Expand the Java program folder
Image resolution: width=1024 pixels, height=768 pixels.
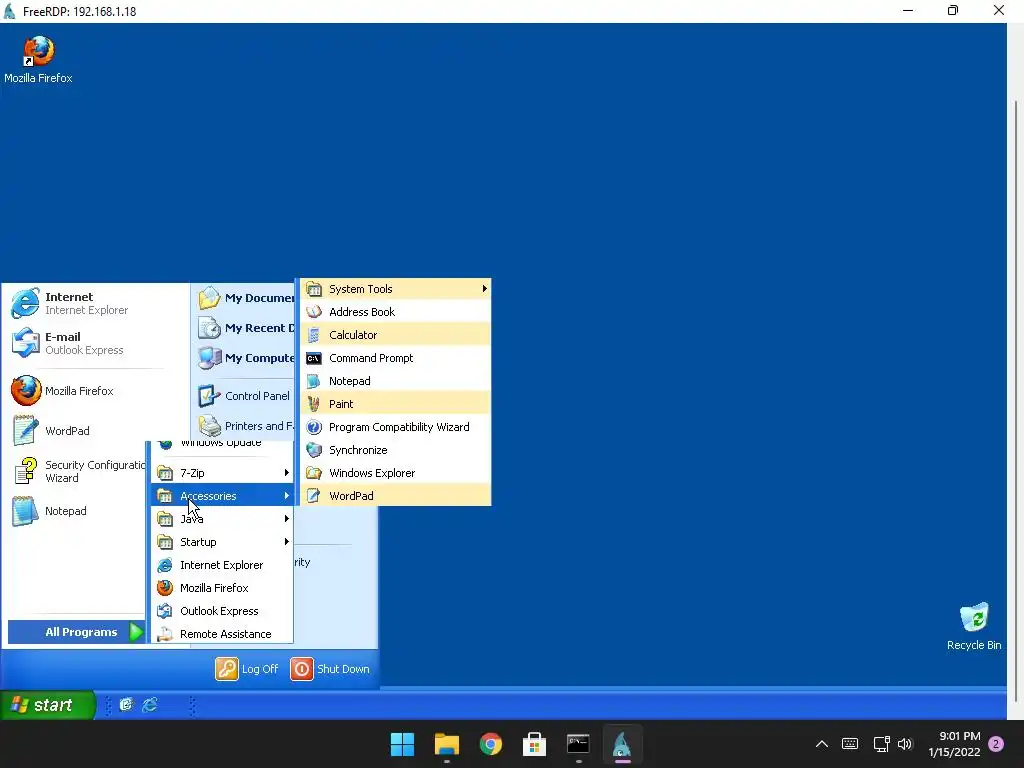click(223, 519)
